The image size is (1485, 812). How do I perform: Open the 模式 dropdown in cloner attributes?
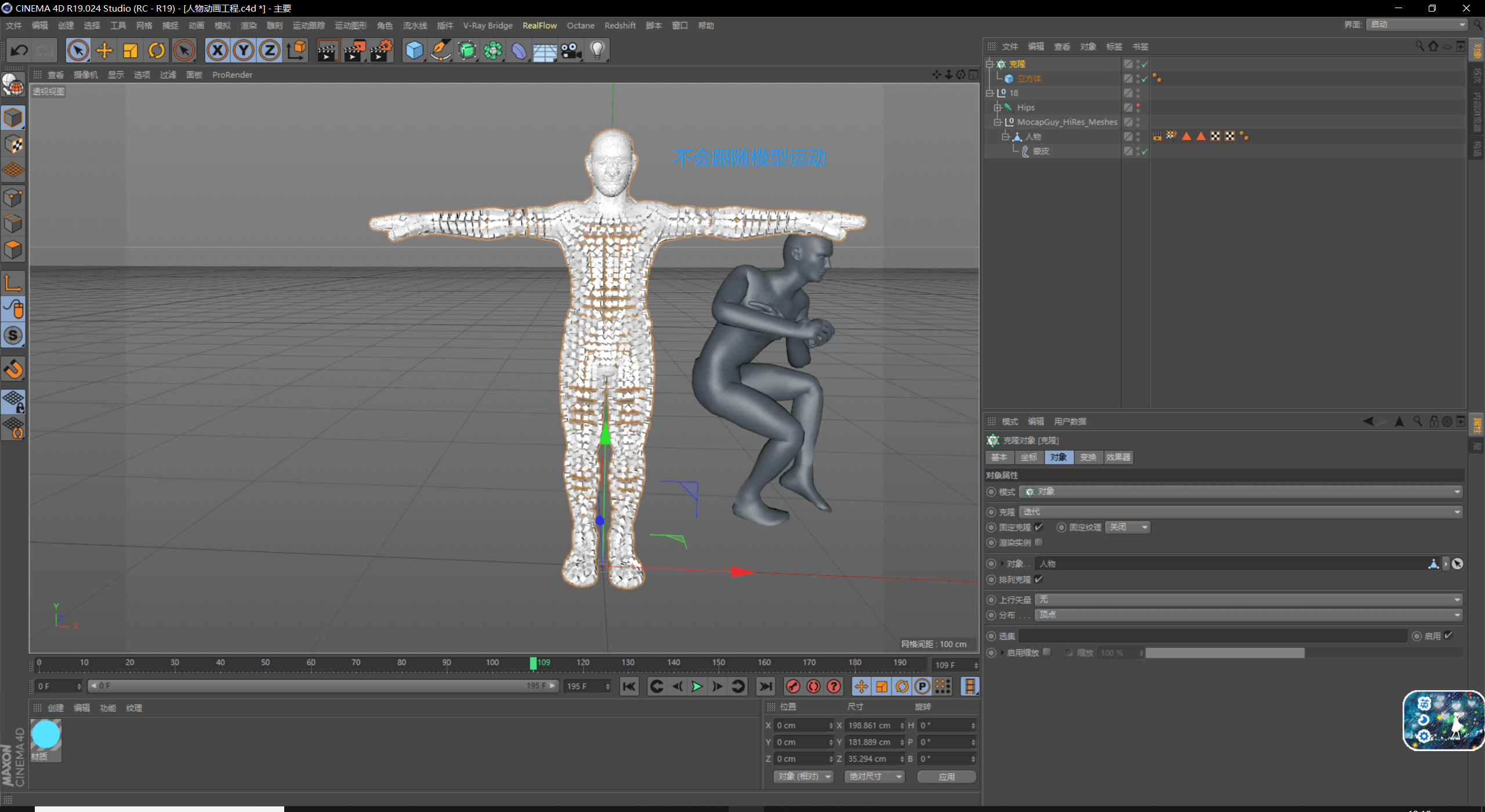coord(1241,492)
